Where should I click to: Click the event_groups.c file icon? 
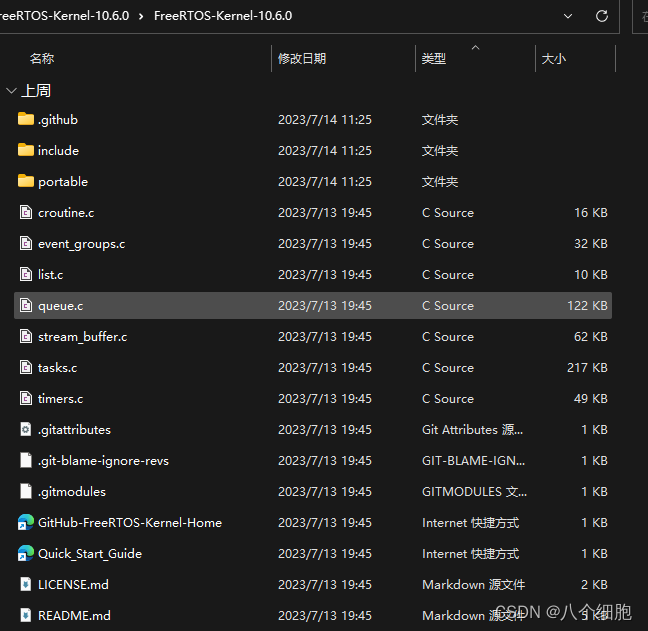[x=26, y=243]
